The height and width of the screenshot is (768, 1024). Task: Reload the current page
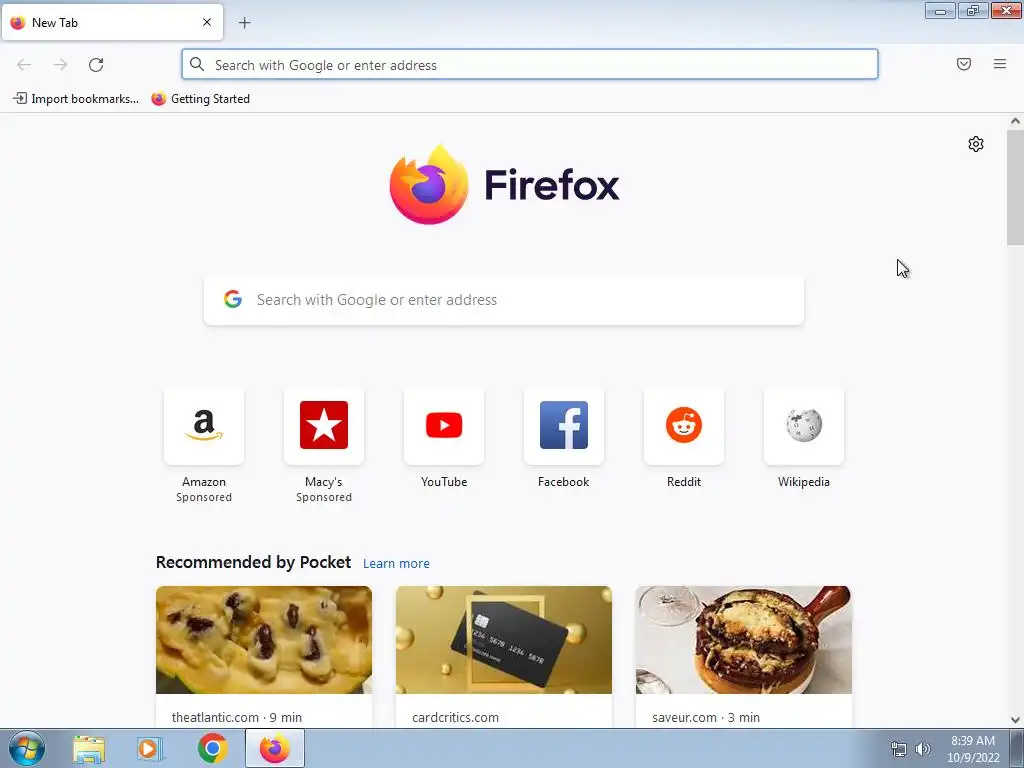click(x=96, y=65)
